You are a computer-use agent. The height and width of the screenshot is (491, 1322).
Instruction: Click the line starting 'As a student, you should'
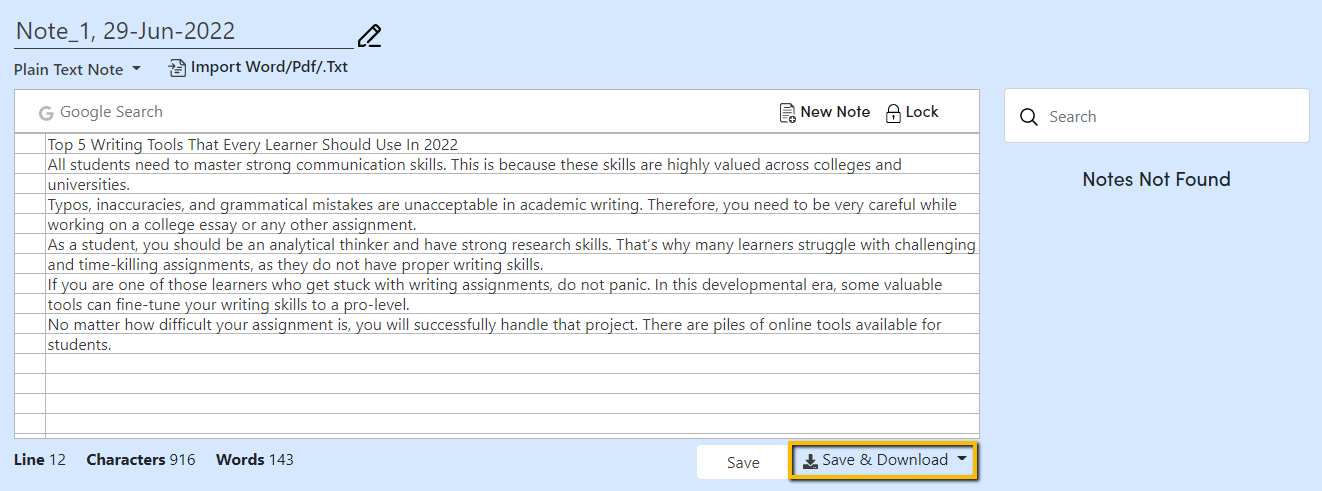point(512,244)
